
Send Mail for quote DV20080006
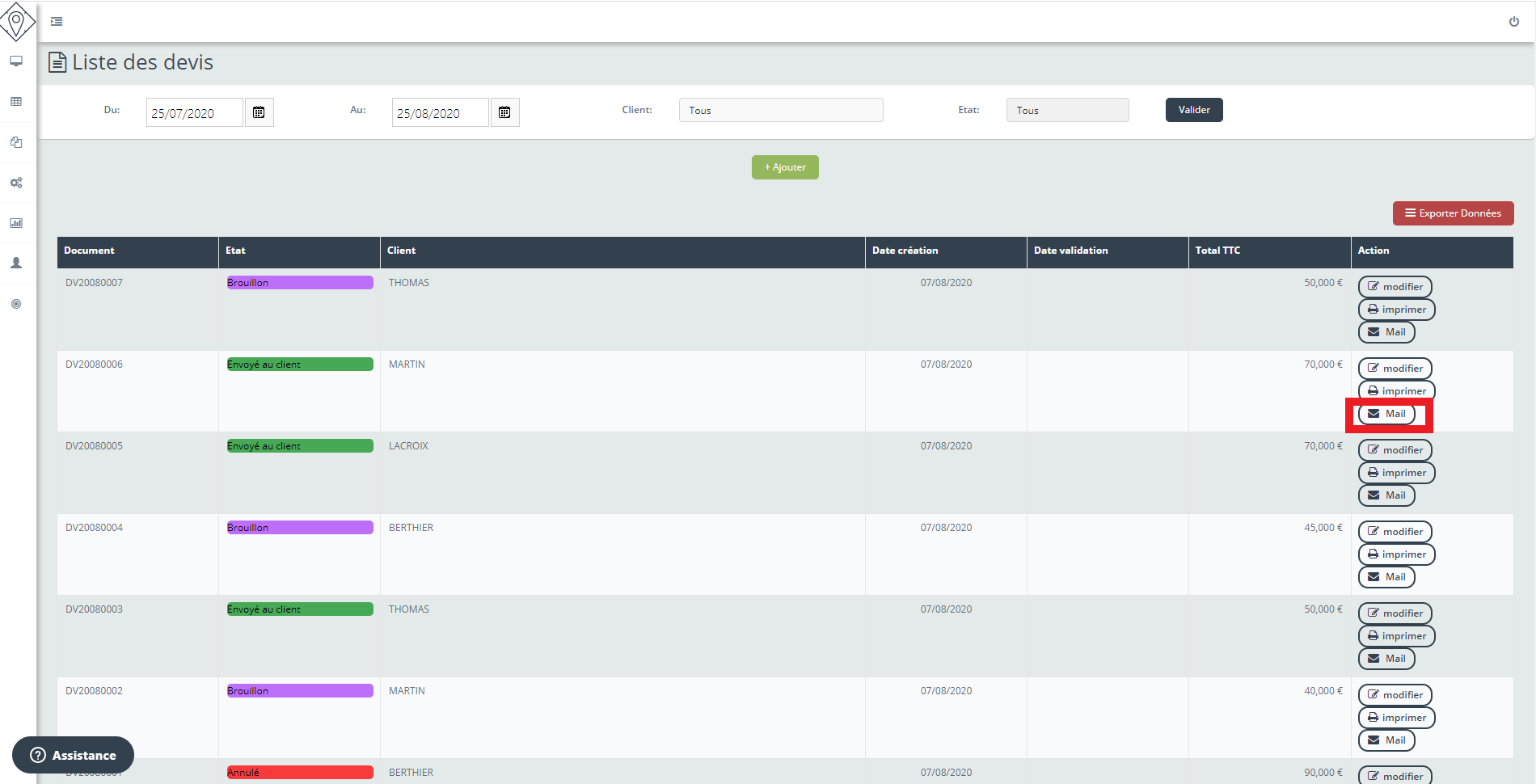tap(1386, 414)
